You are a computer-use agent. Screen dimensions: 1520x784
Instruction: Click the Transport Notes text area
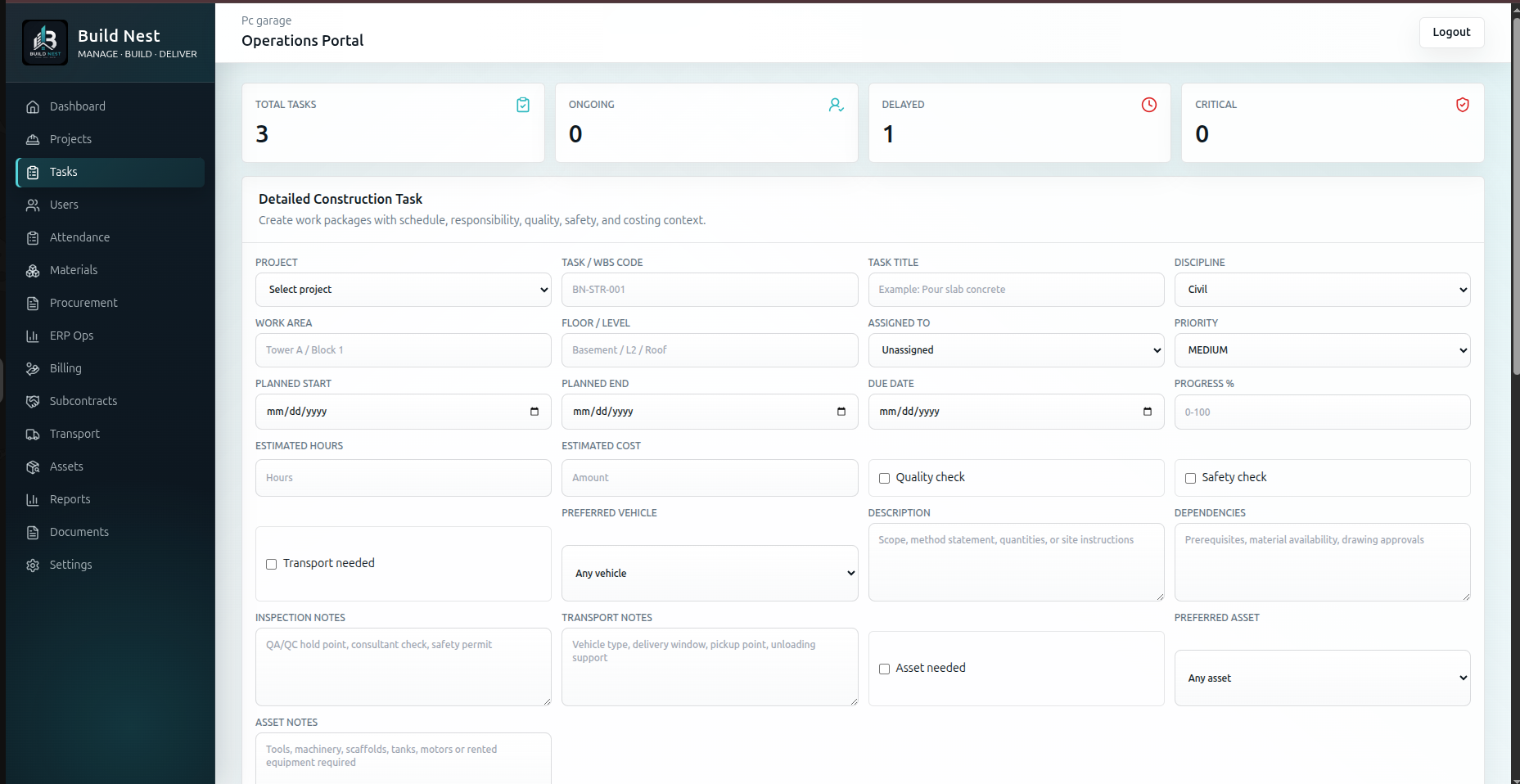[x=710, y=667]
